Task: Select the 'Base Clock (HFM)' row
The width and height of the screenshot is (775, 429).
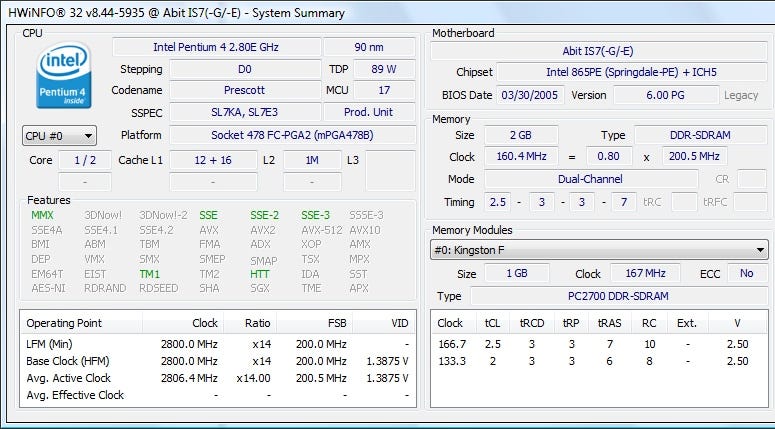Action: (217, 361)
